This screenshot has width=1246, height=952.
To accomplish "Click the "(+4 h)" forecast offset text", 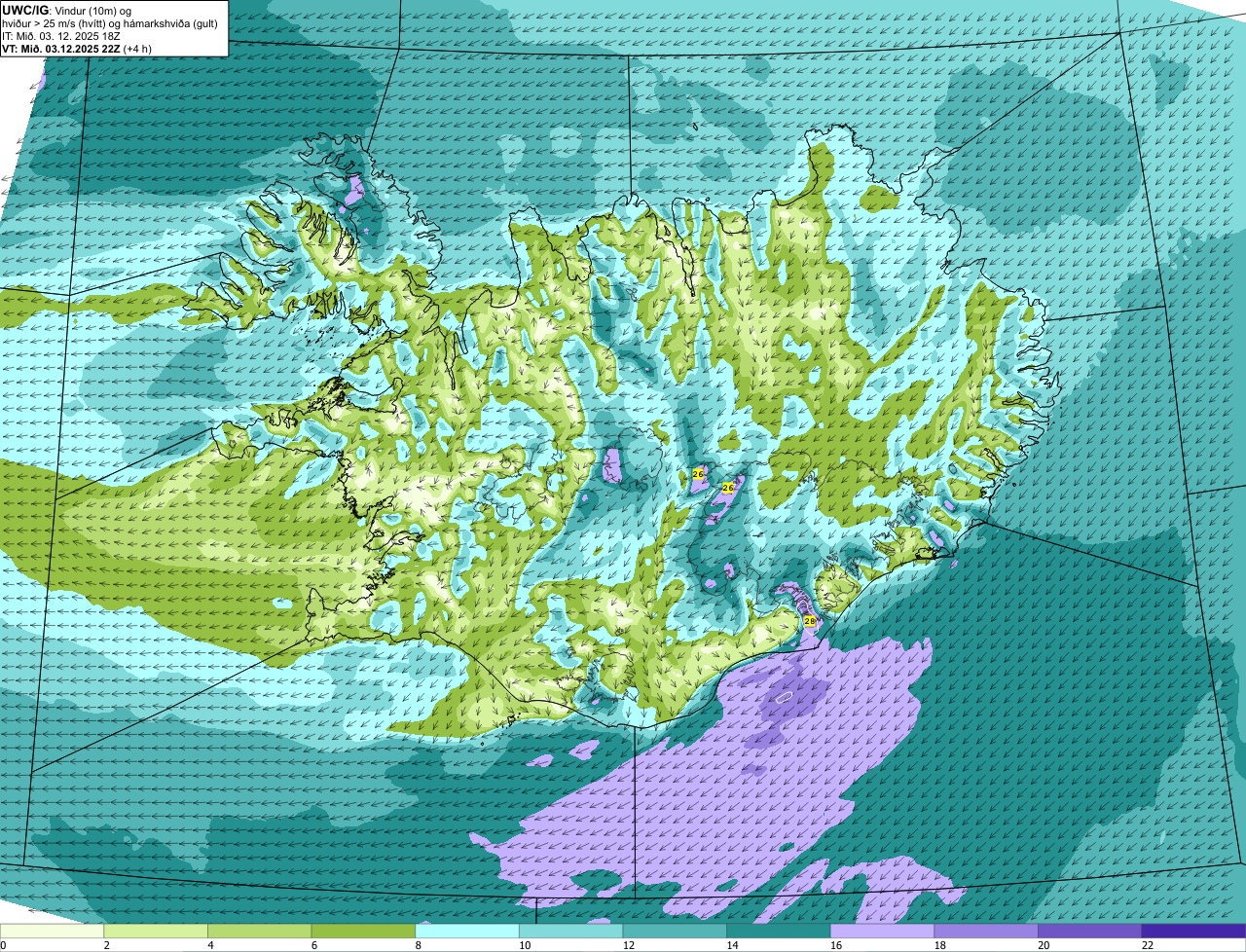I will click(x=138, y=49).
